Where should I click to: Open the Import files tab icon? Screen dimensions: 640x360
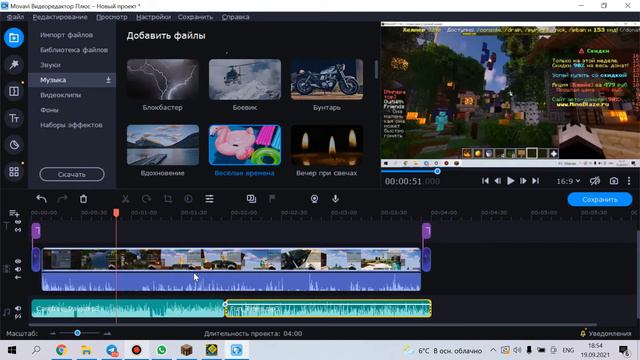[x=14, y=38]
